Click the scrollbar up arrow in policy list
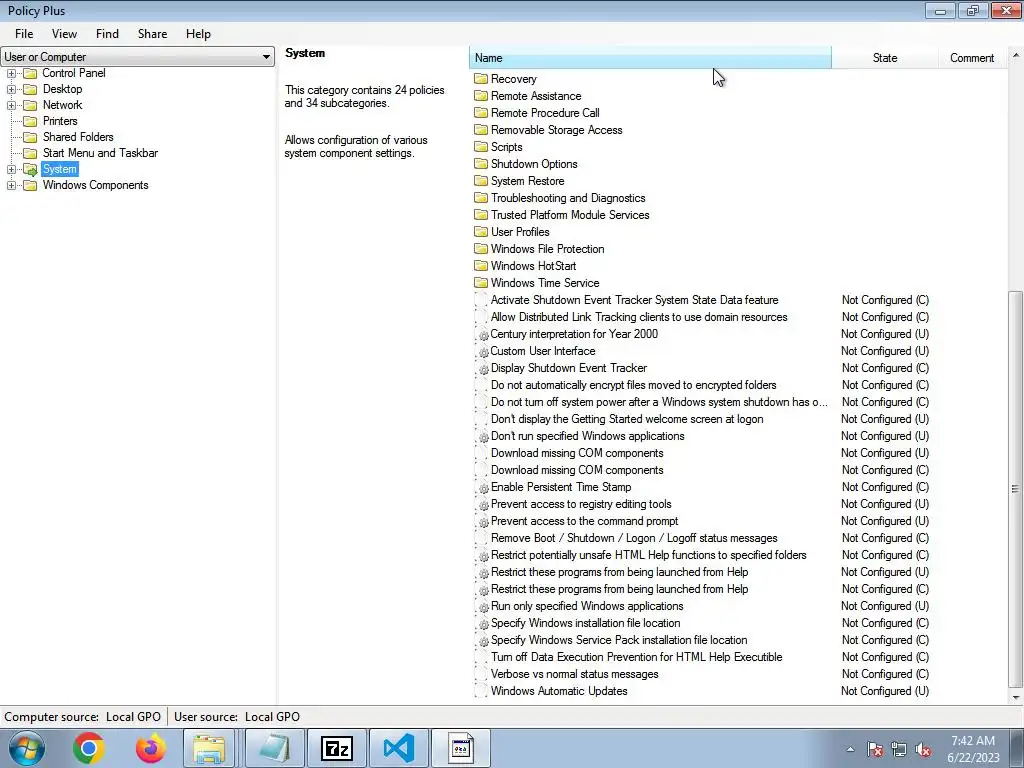Screen dimensions: 1024x768 pyautogui.click(x=1016, y=56)
